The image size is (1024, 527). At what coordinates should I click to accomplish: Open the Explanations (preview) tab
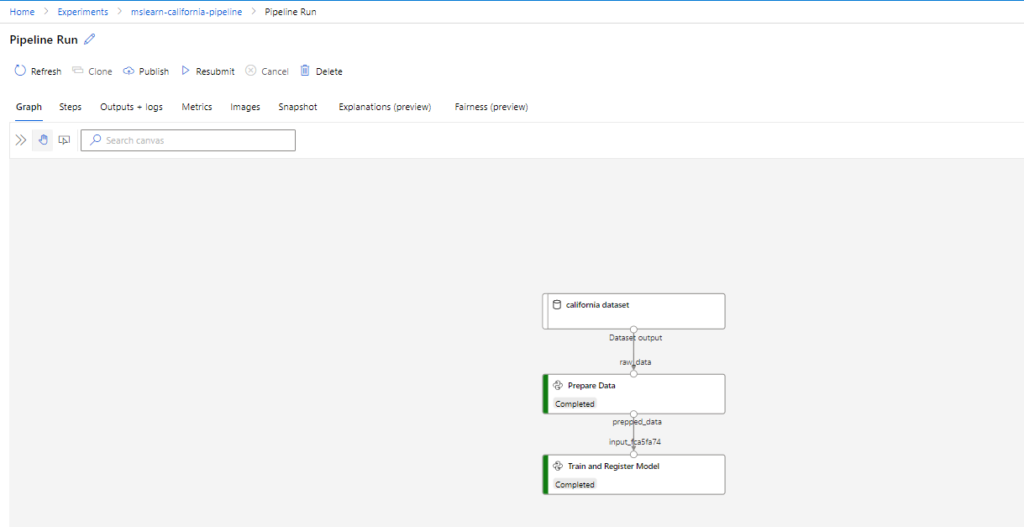click(385, 107)
